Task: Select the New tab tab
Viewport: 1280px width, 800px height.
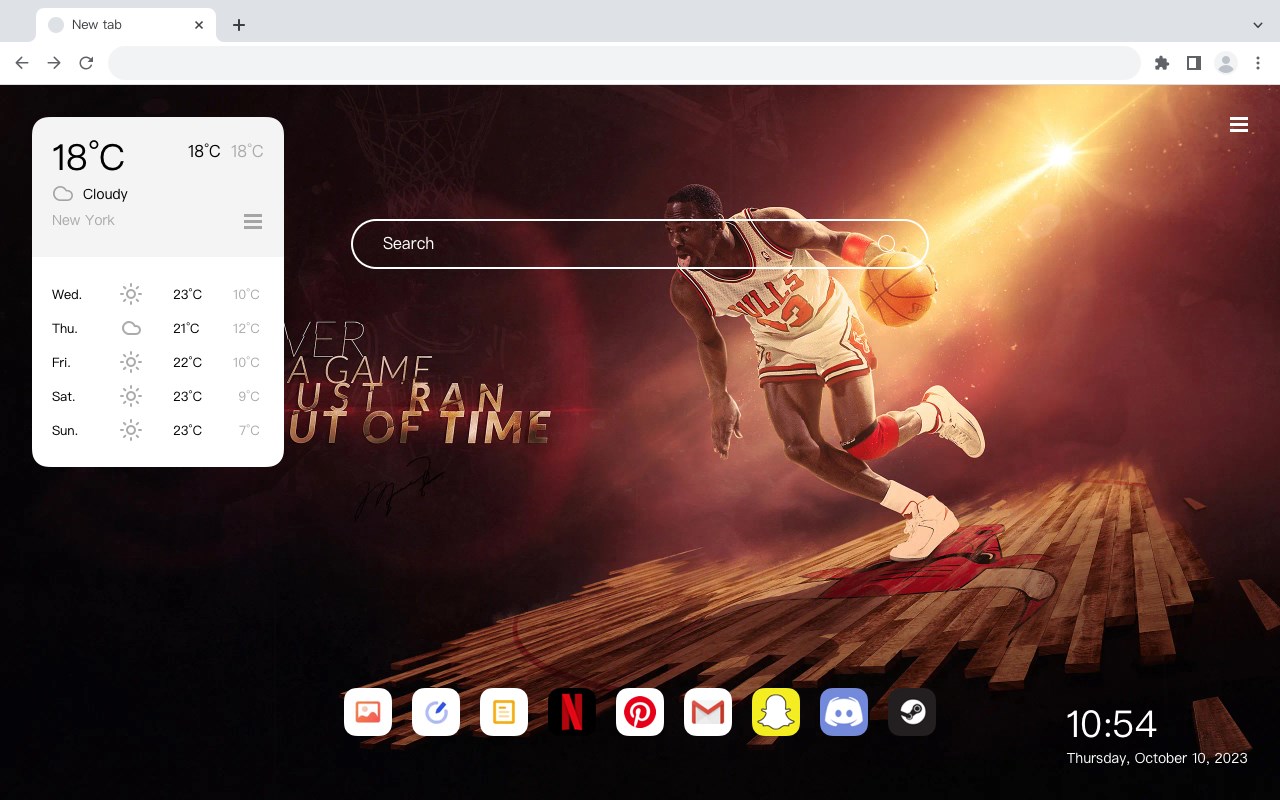Action: coord(126,25)
